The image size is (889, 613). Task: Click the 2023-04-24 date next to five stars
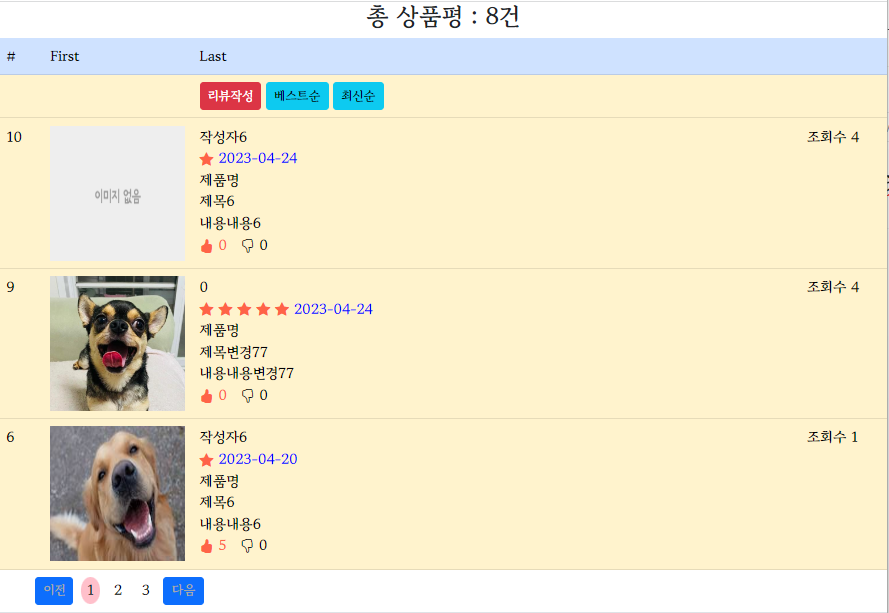tap(333, 309)
